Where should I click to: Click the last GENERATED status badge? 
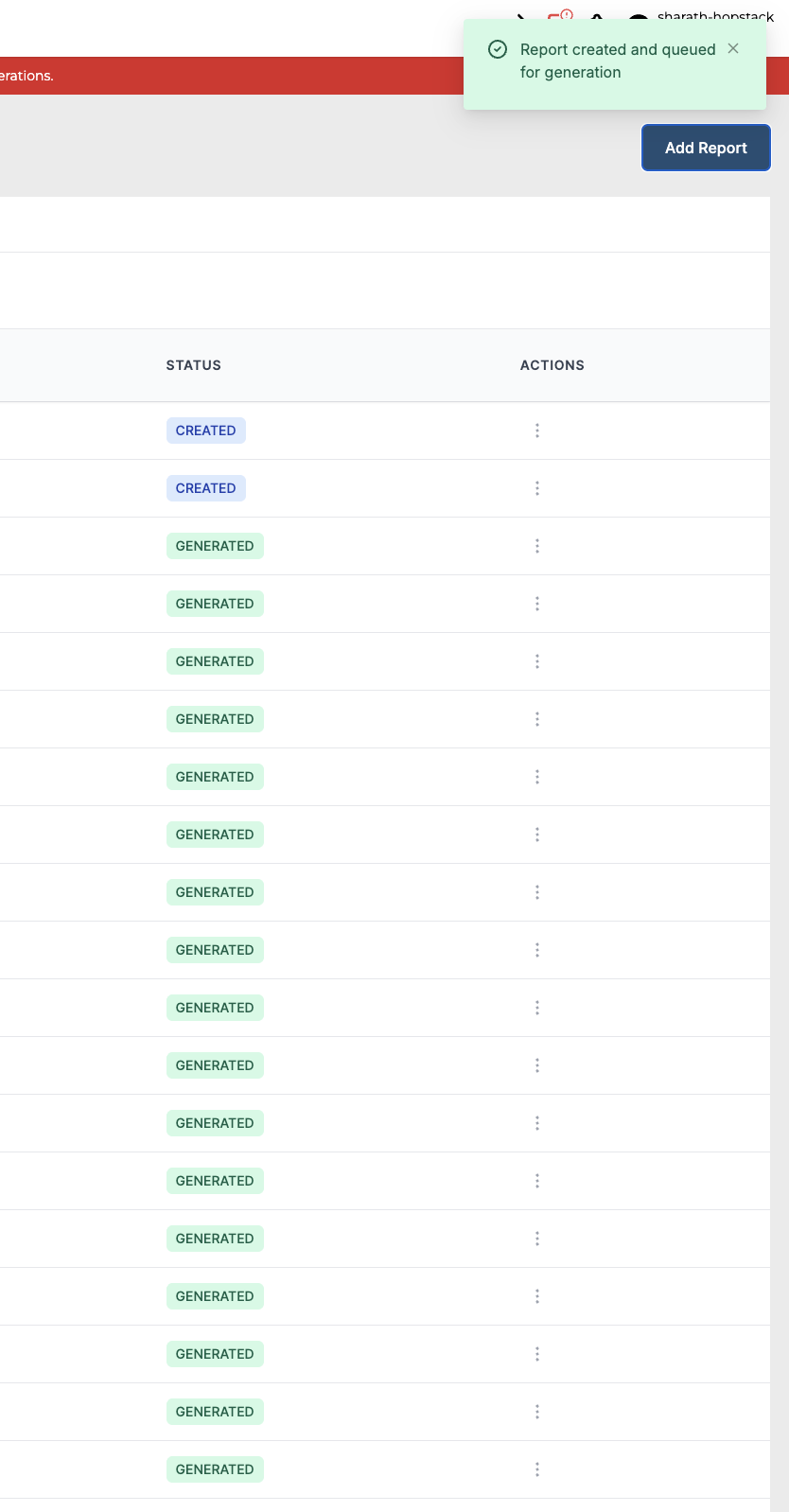point(215,1469)
